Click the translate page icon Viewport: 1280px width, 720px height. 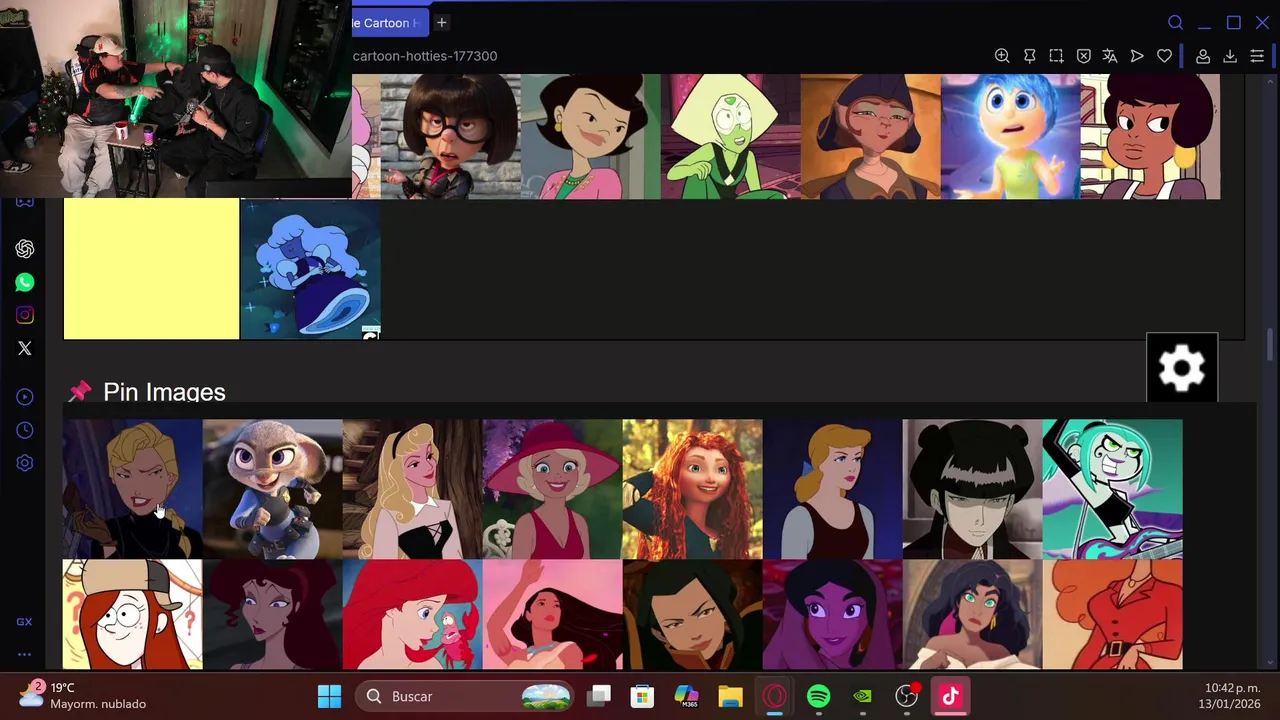coord(1110,56)
